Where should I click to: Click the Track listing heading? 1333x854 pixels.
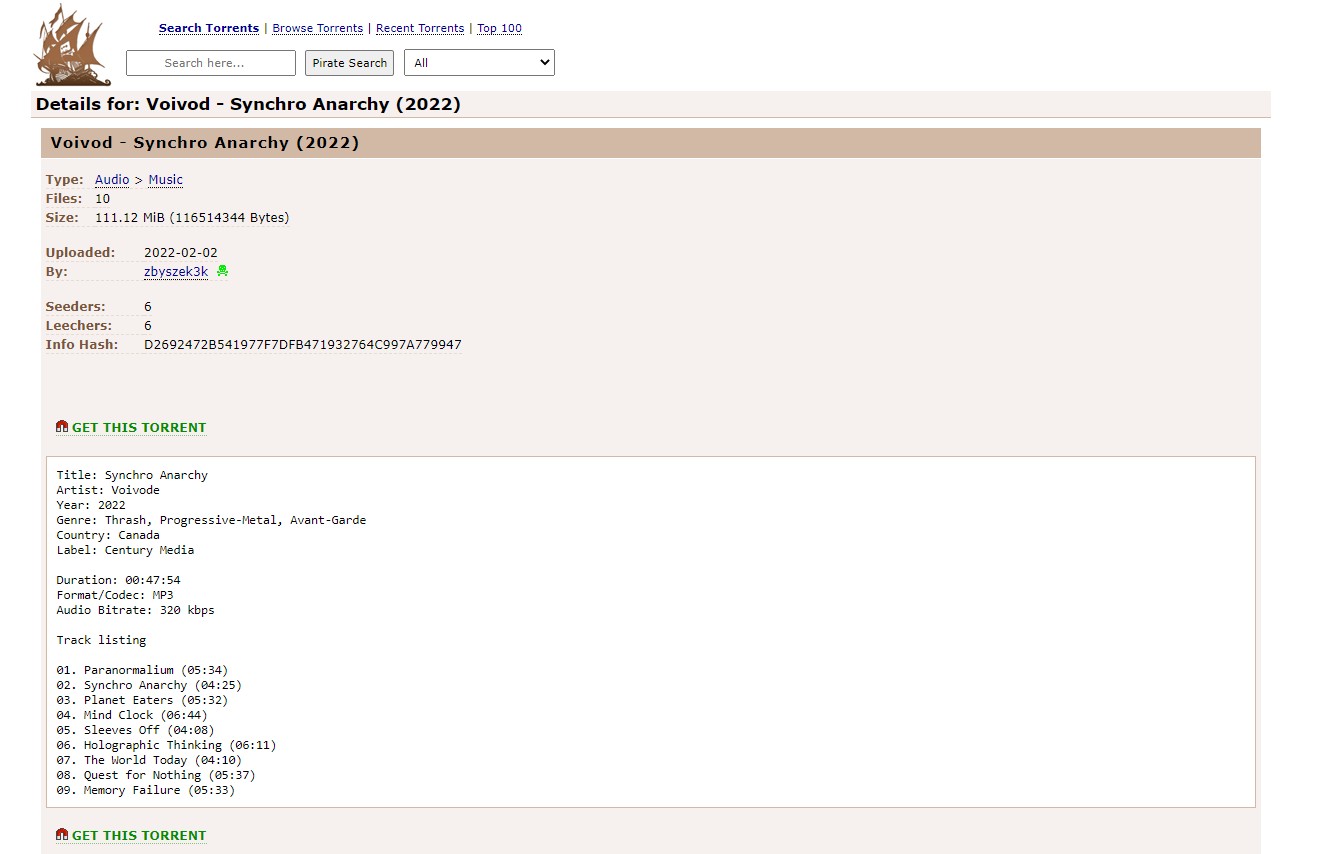[x=101, y=640]
